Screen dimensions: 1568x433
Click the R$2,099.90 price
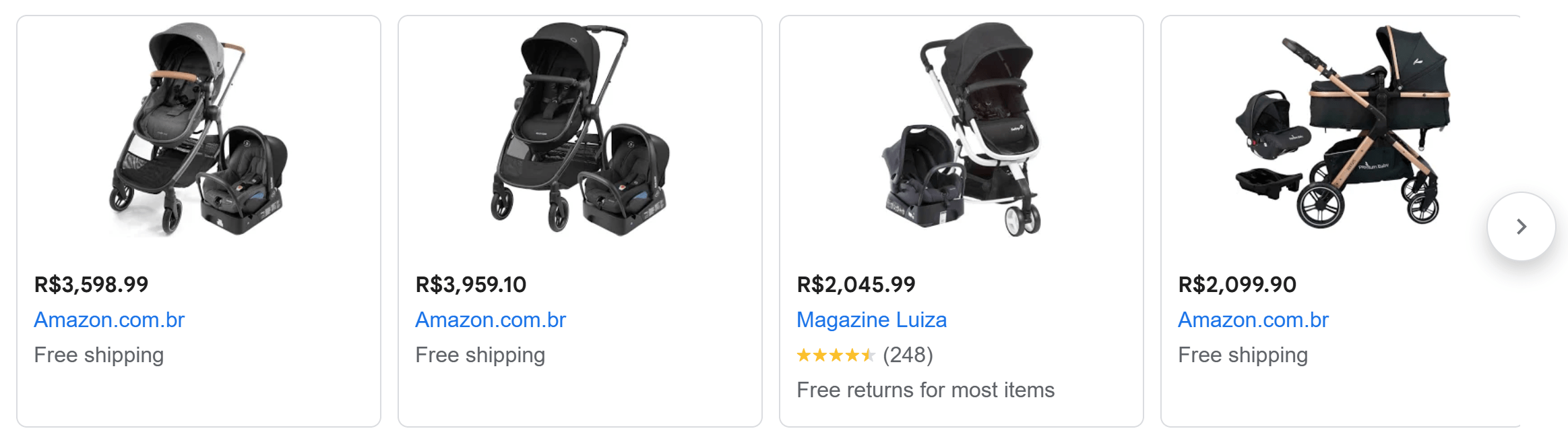coord(1236,285)
